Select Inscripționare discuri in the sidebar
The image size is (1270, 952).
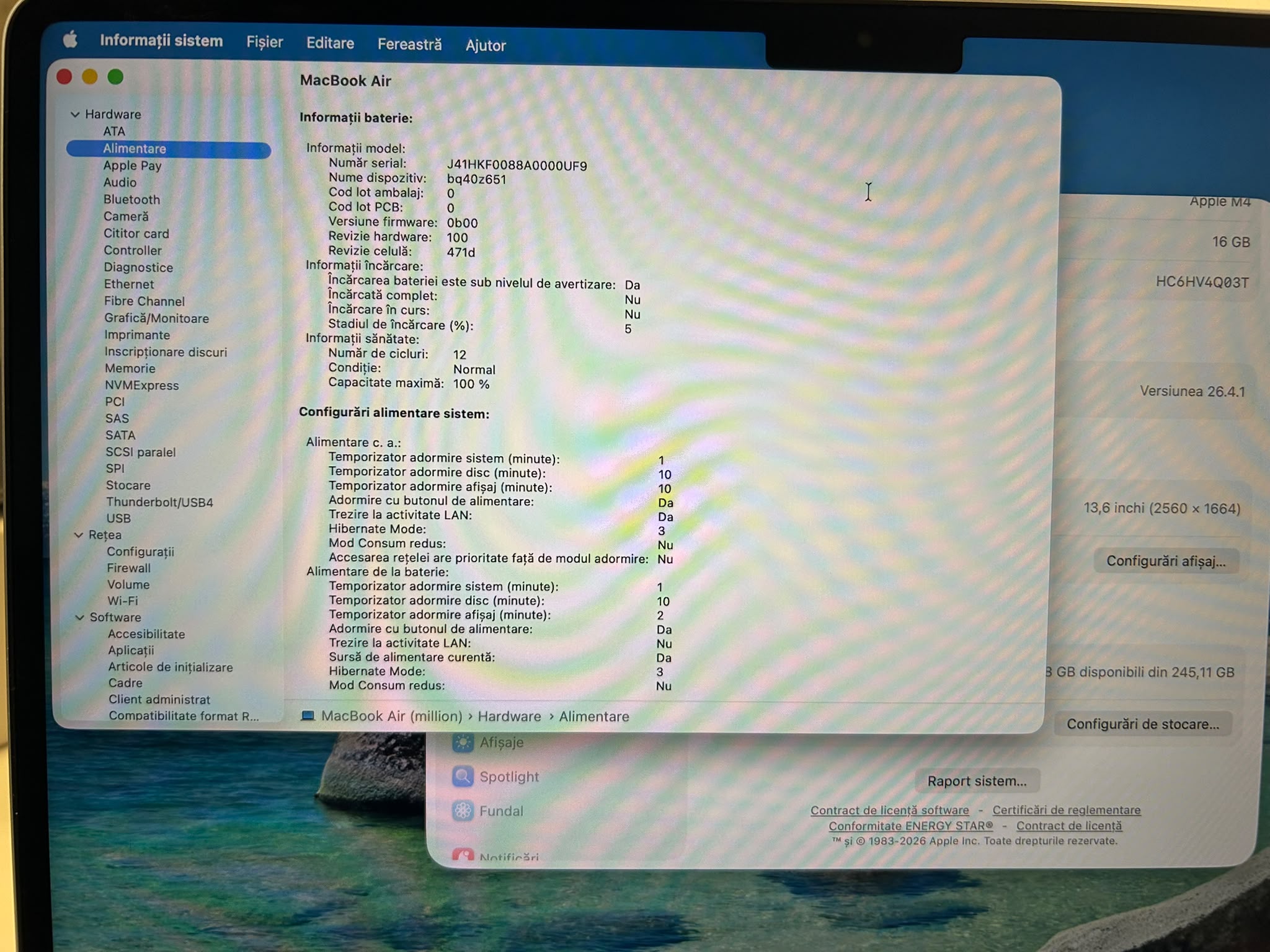click(x=166, y=352)
